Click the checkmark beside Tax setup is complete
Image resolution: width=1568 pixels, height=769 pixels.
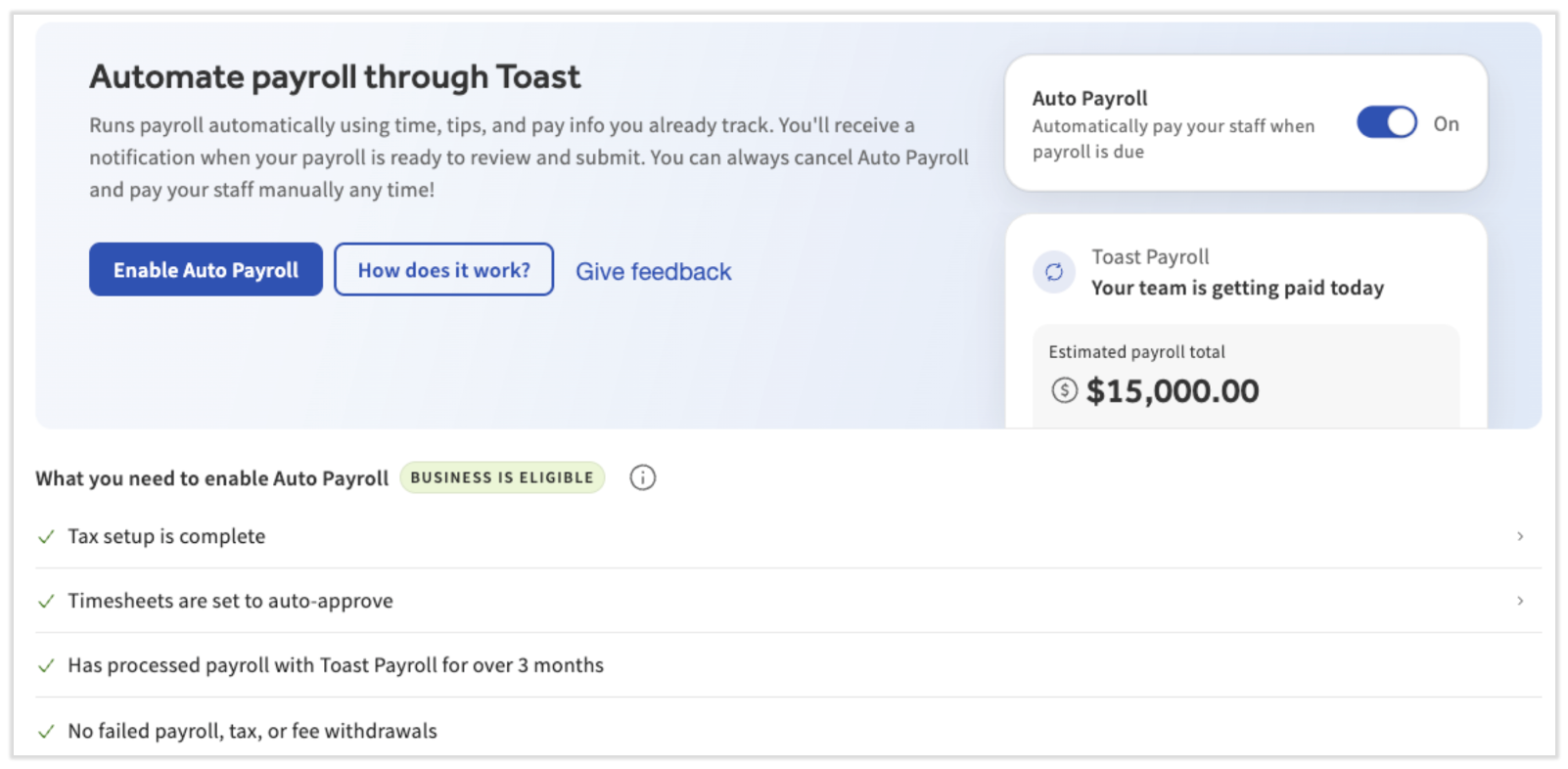tap(46, 536)
